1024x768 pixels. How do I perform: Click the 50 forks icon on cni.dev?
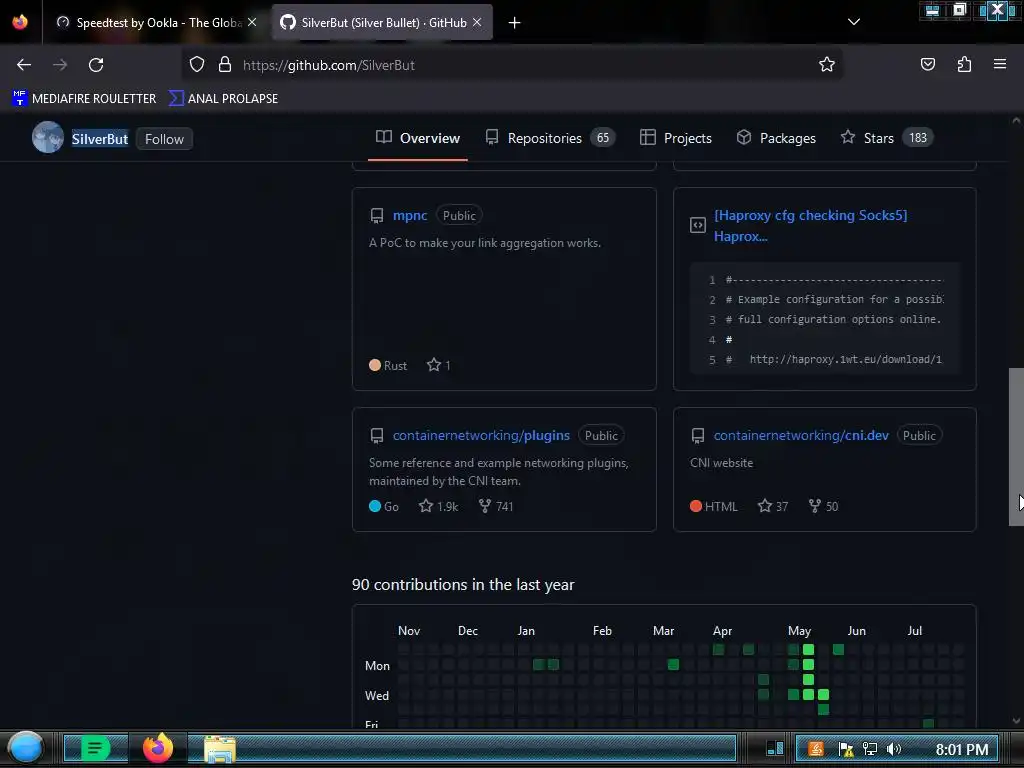pos(814,506)
